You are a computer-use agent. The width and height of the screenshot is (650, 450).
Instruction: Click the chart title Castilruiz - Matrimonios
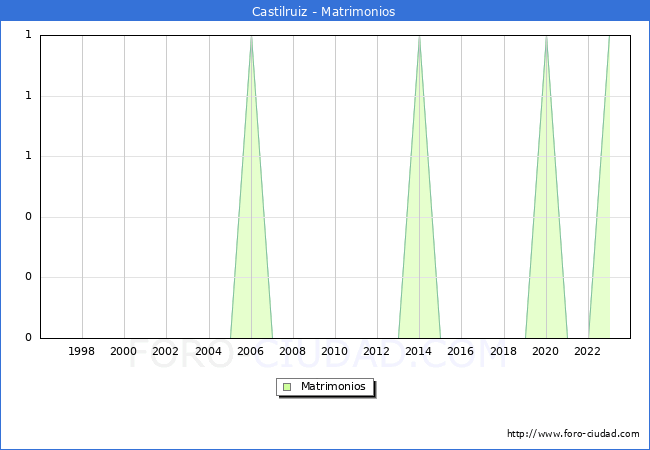(324, 12)
